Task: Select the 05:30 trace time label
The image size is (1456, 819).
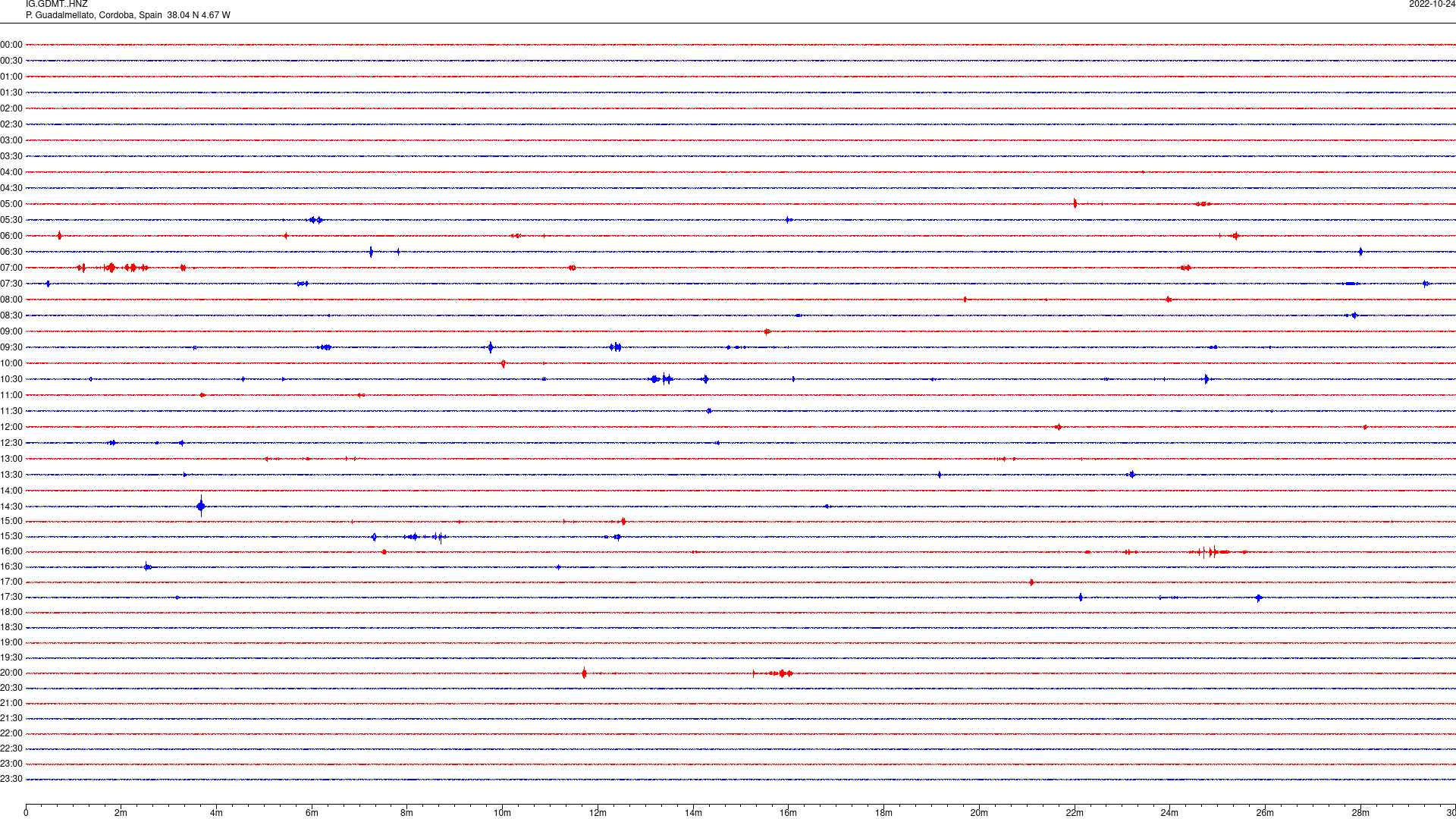Action: pos(11,220)
